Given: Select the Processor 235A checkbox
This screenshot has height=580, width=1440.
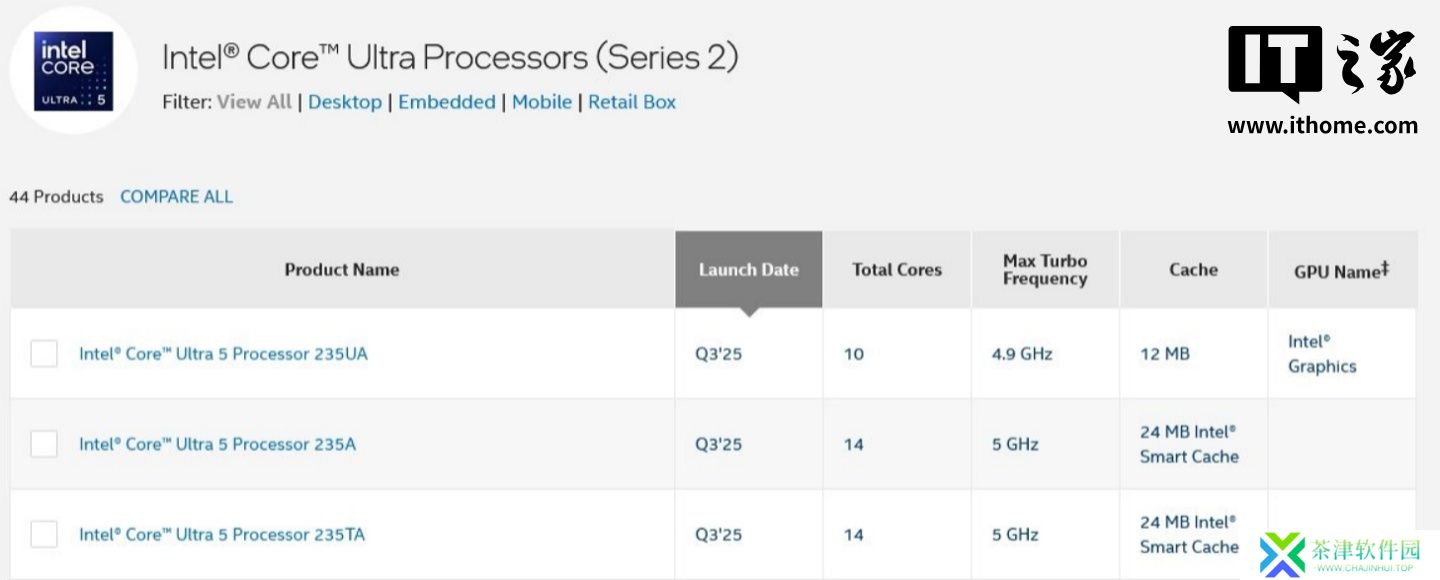Looking at the screenshot, I should [44, 444].
